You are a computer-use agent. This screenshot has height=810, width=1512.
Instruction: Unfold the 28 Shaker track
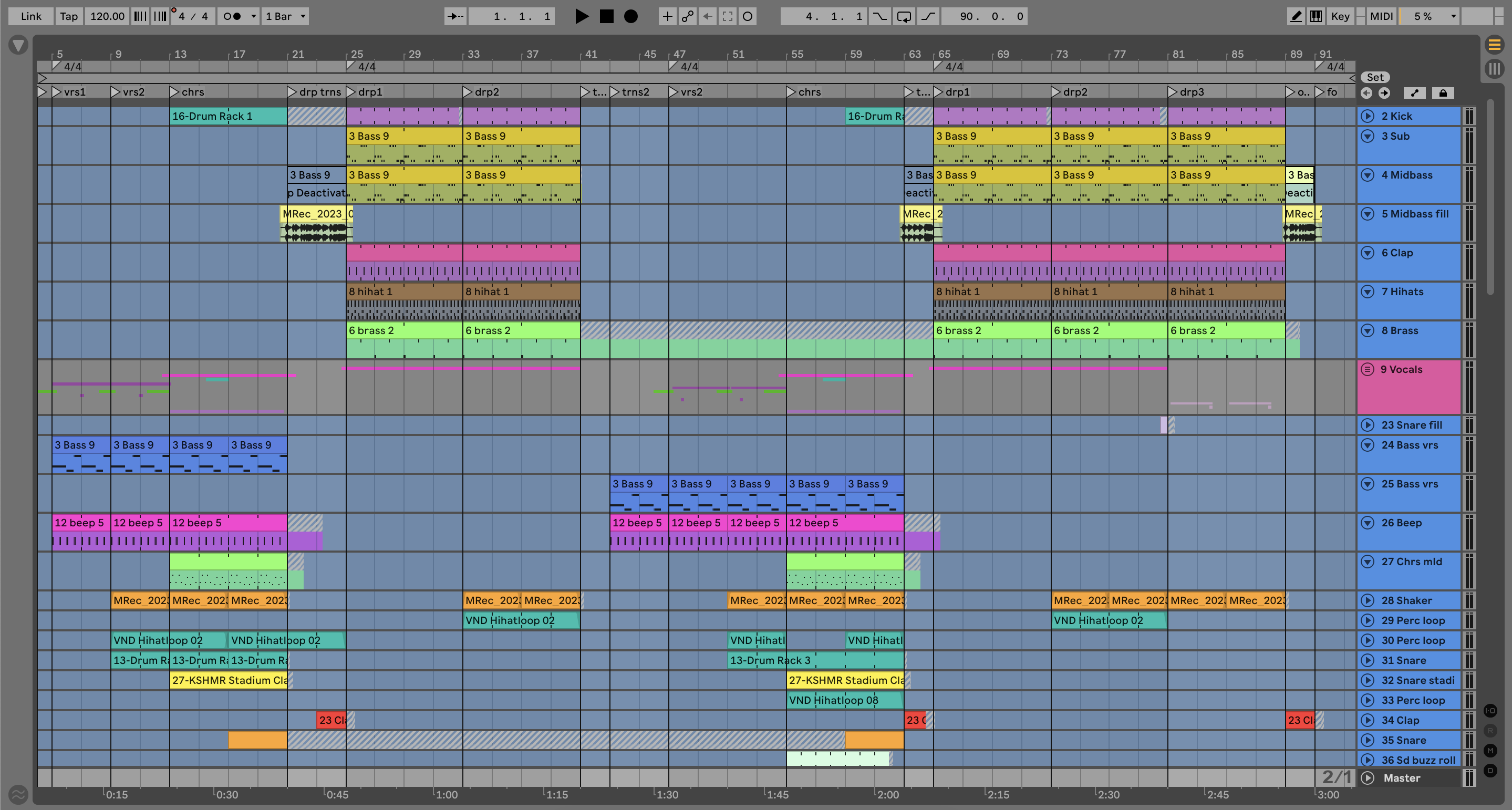click(1368, 600)
